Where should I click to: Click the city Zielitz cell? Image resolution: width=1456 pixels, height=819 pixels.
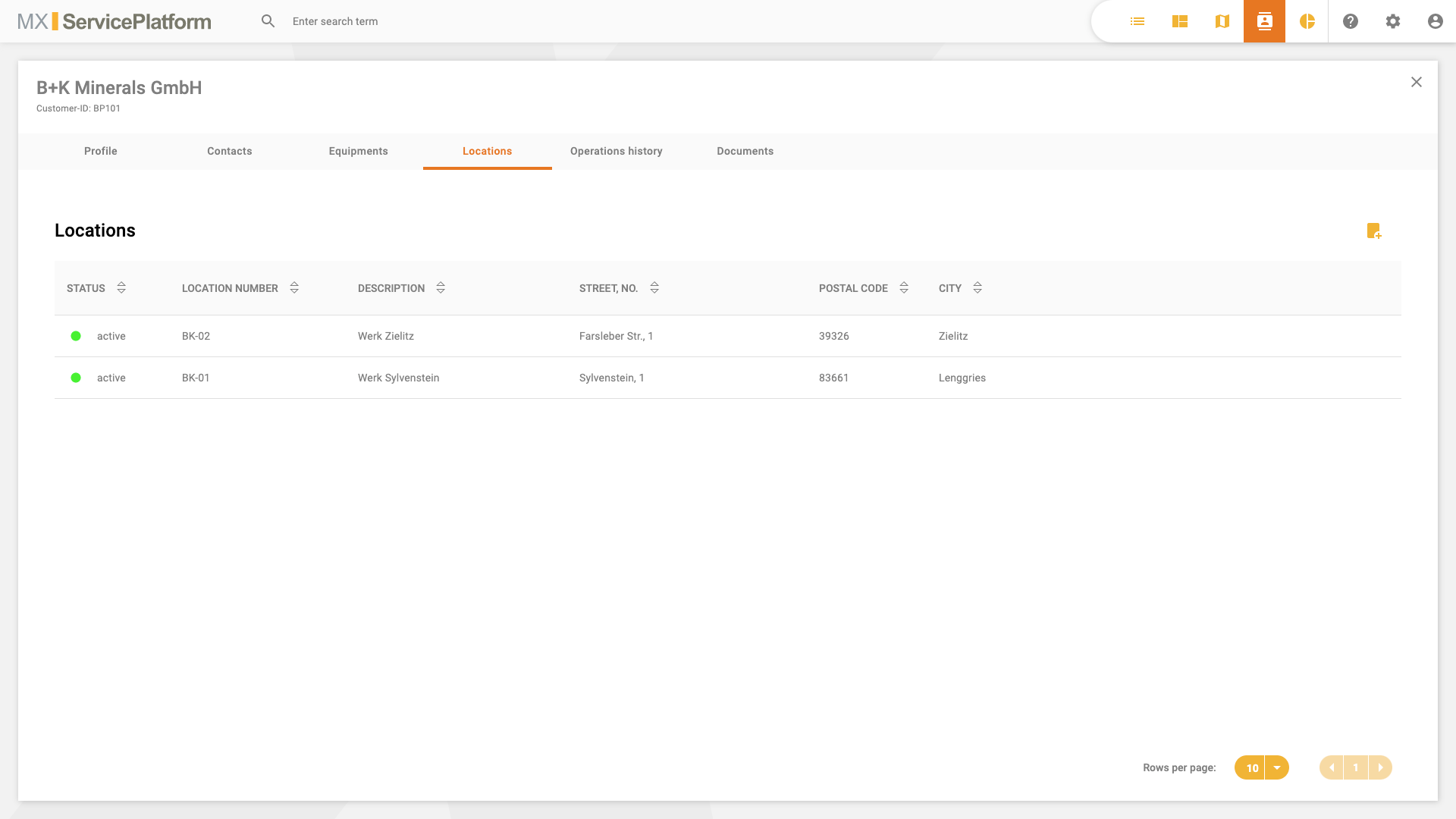pyautogui.click(x=953, y=336)
